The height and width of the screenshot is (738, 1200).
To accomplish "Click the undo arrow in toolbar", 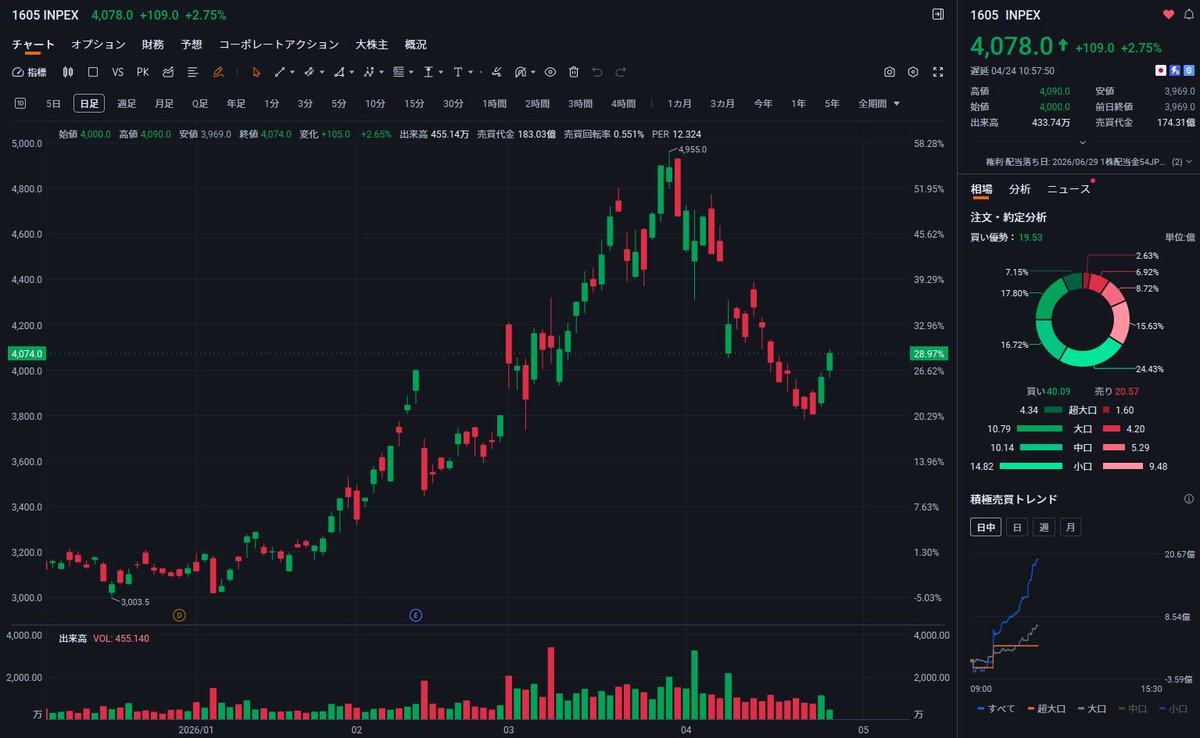I will (x=597, y=72).
